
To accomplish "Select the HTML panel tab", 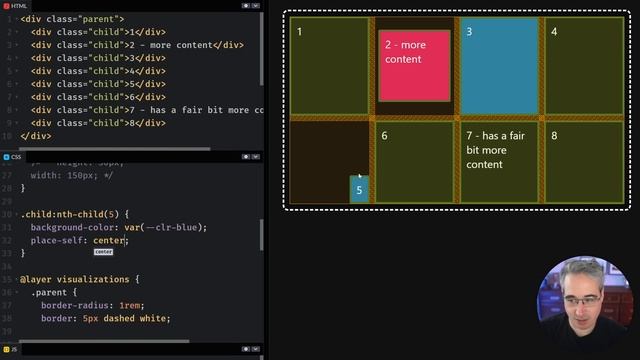I will [x=15, y=6].
